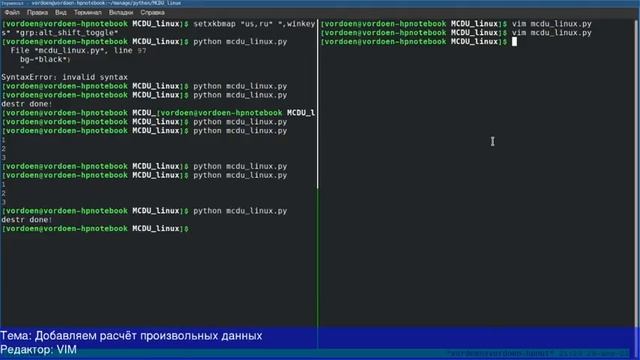Viewport: 640px width, 360px height.
Task: Click the overlapped double prompt line in left pane
Action: point(158,113)
